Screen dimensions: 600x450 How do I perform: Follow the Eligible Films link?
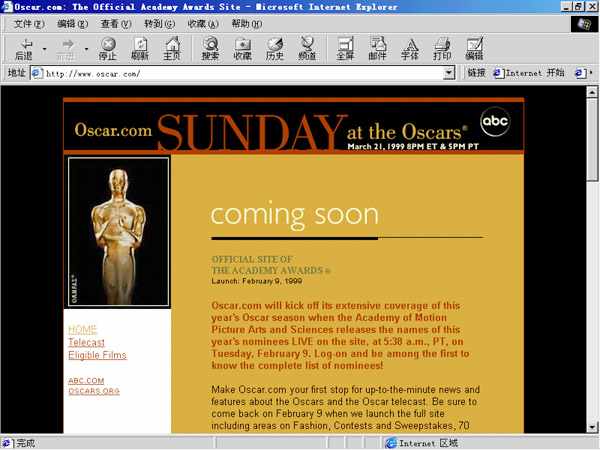pyautogui.click(x=97, y=355)
